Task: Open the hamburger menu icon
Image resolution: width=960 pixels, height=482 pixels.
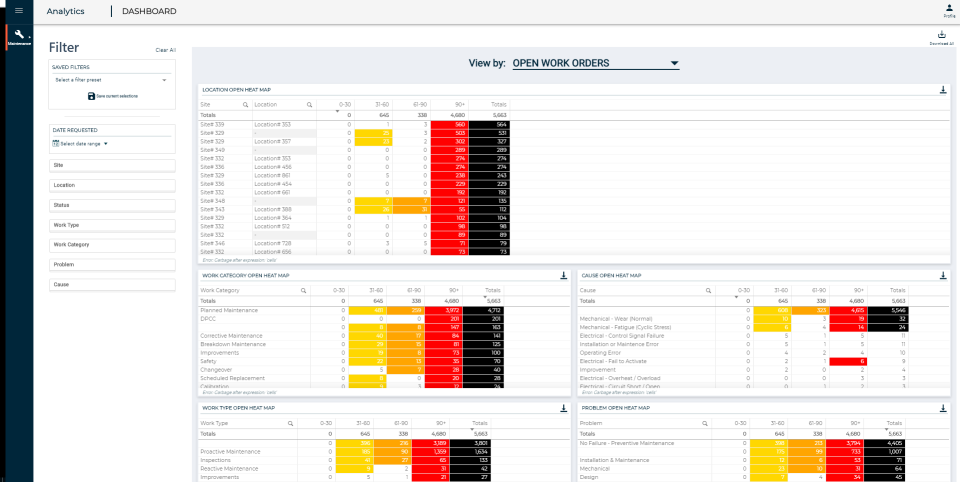Action: (x=18, y=11)
